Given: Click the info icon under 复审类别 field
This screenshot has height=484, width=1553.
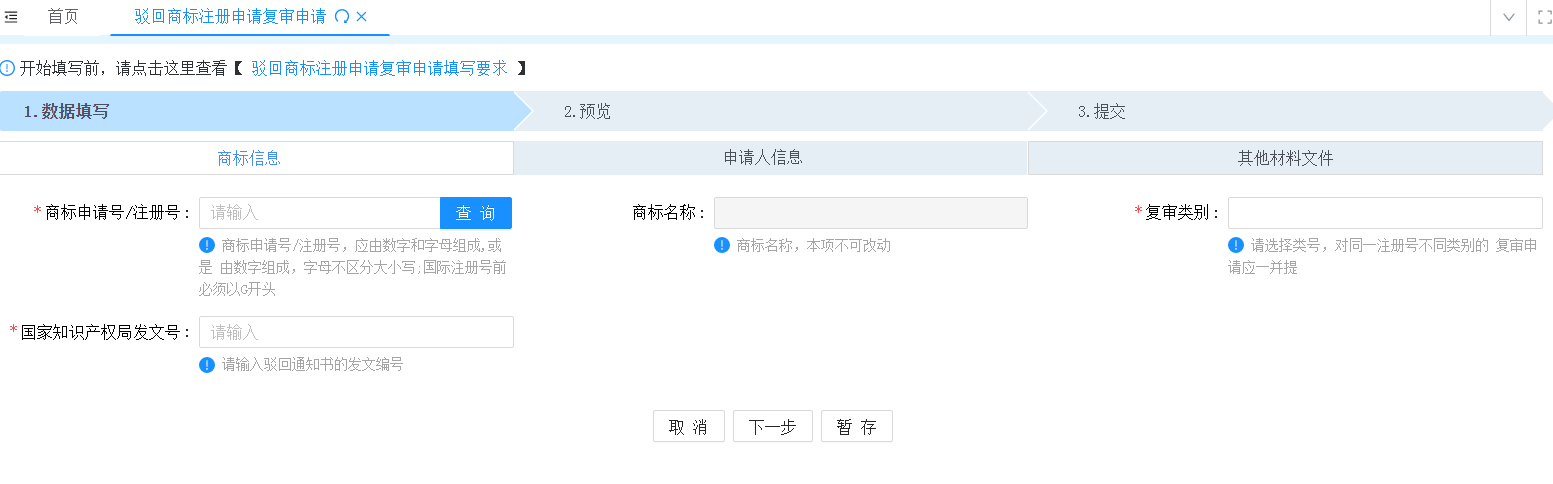Looking at the screenshot, I should (1236, 245).
